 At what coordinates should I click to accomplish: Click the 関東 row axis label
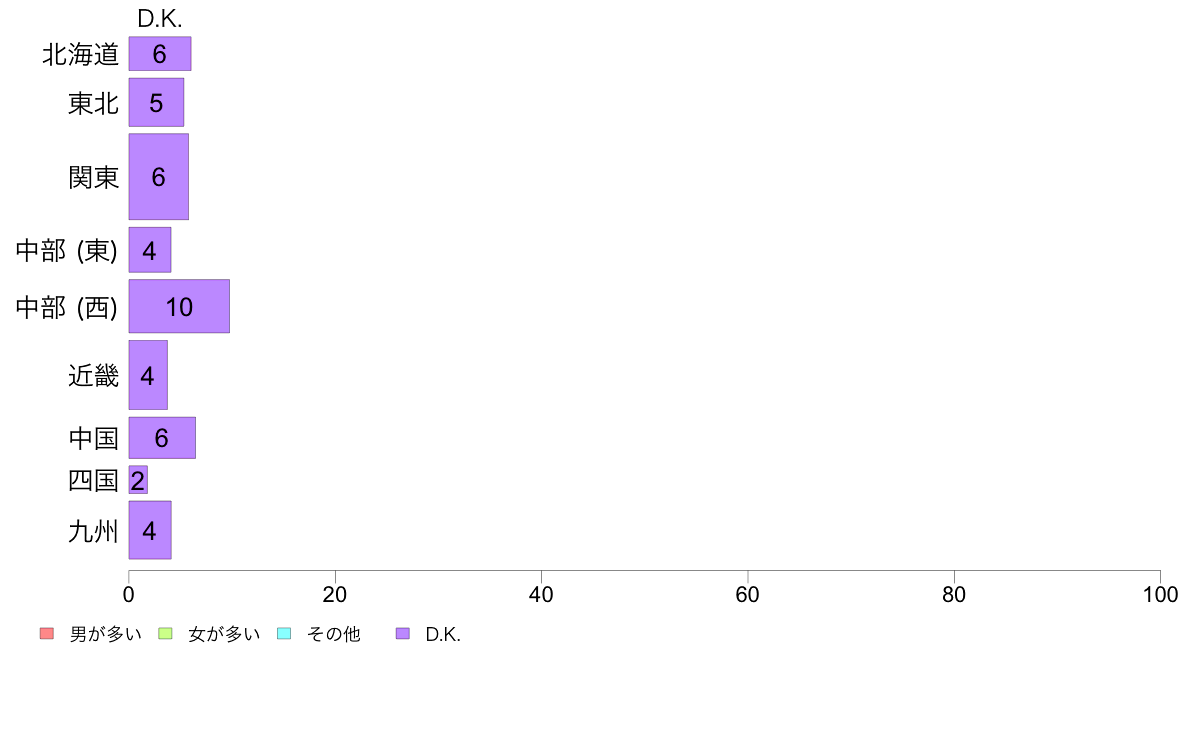tap(93, 177)
